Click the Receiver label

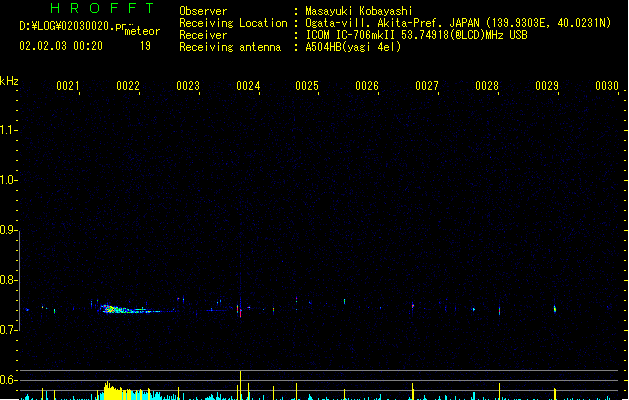(x=203, y=35)
